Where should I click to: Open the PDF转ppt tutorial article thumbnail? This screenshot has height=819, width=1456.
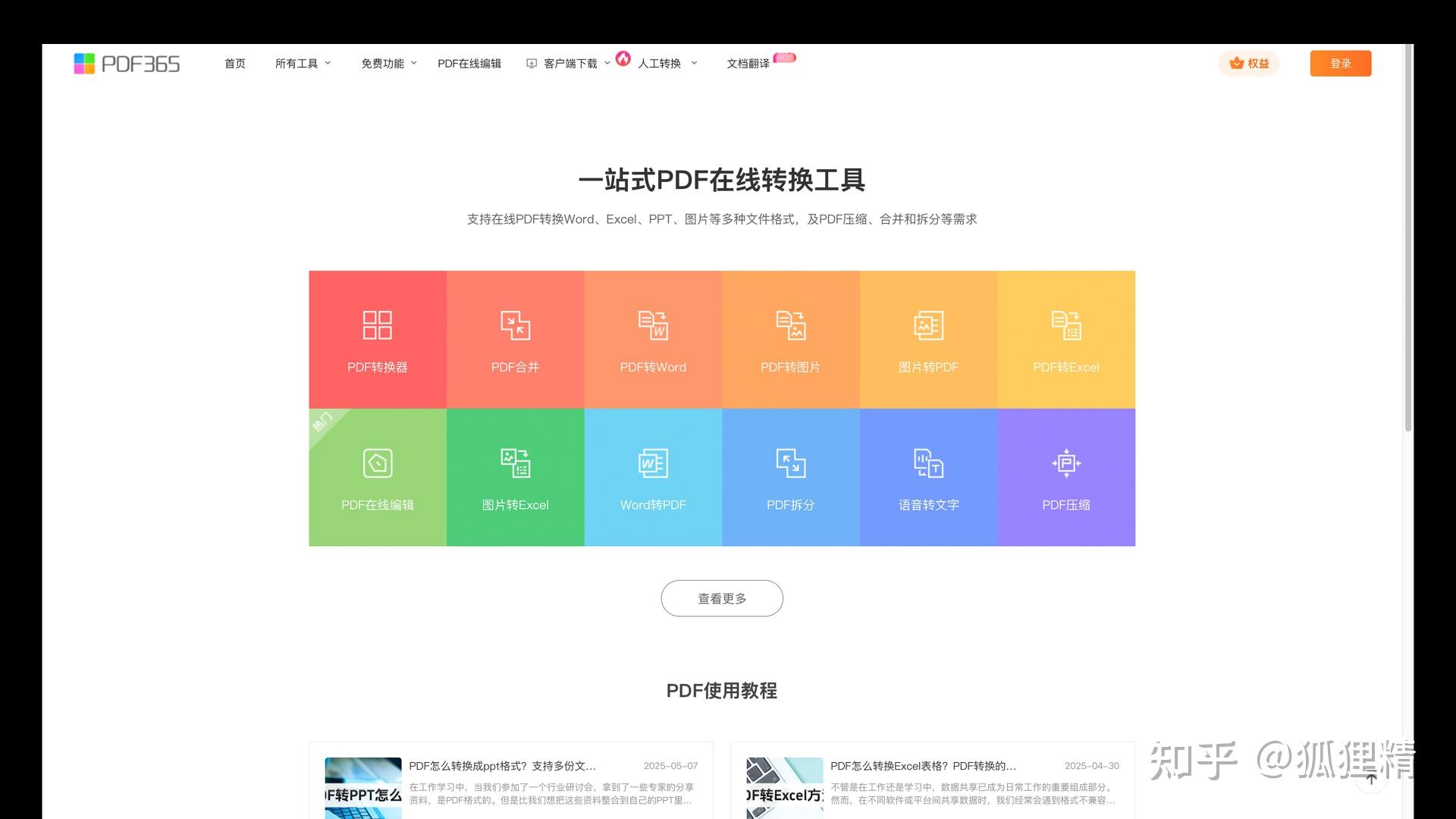pos(362,786)
